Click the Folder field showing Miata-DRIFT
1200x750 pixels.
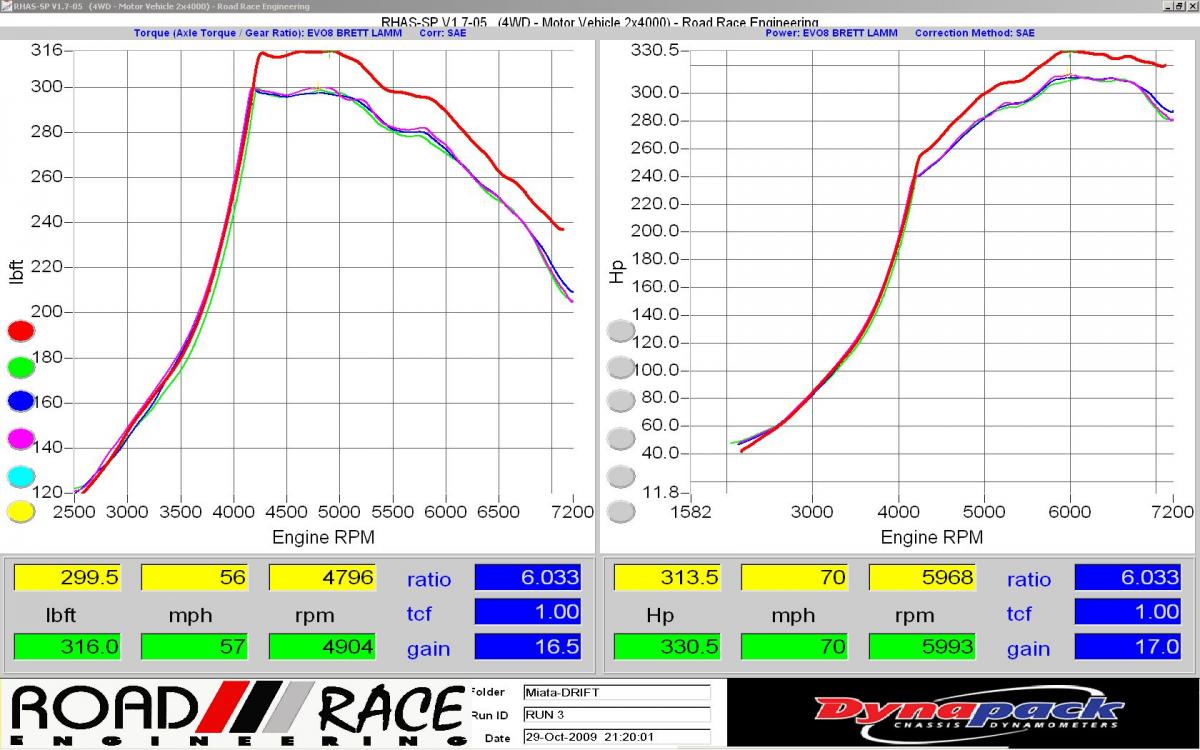pos(616,692)
